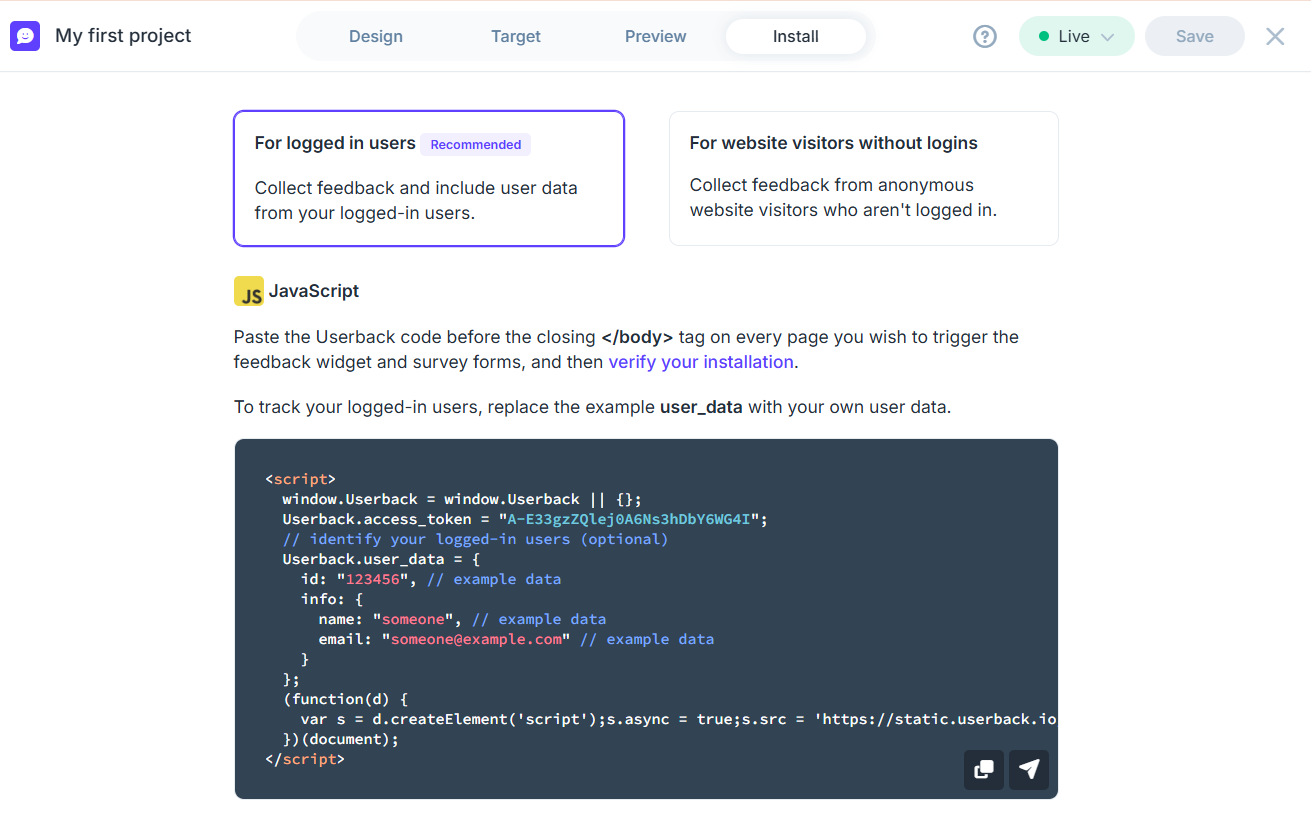This screenshot has height=815, width=1311.
Task: Send code via paper plane icon
Action: click(x=1029, y=769)
